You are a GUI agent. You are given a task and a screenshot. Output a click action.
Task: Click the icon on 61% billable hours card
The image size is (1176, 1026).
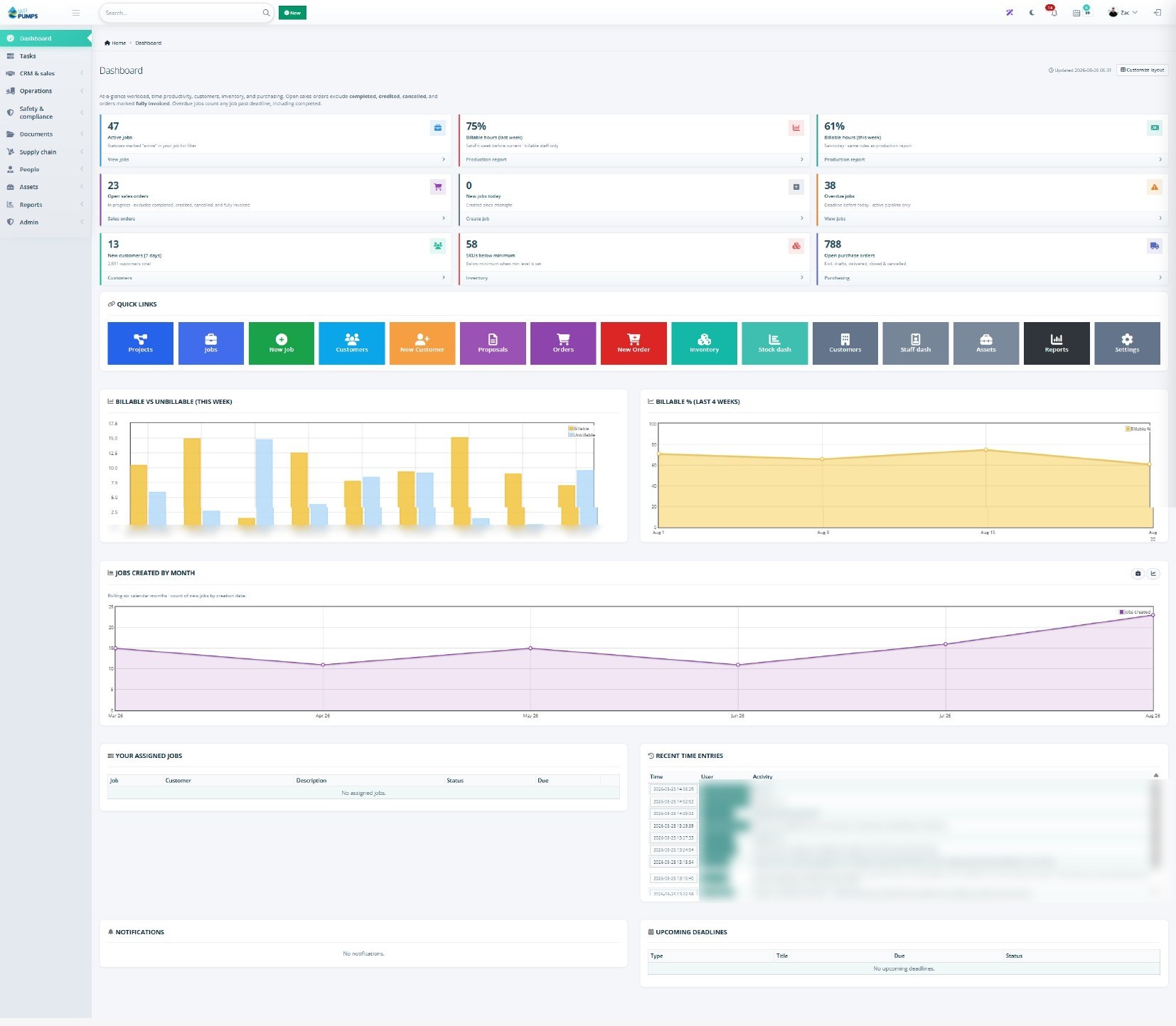1155,128
